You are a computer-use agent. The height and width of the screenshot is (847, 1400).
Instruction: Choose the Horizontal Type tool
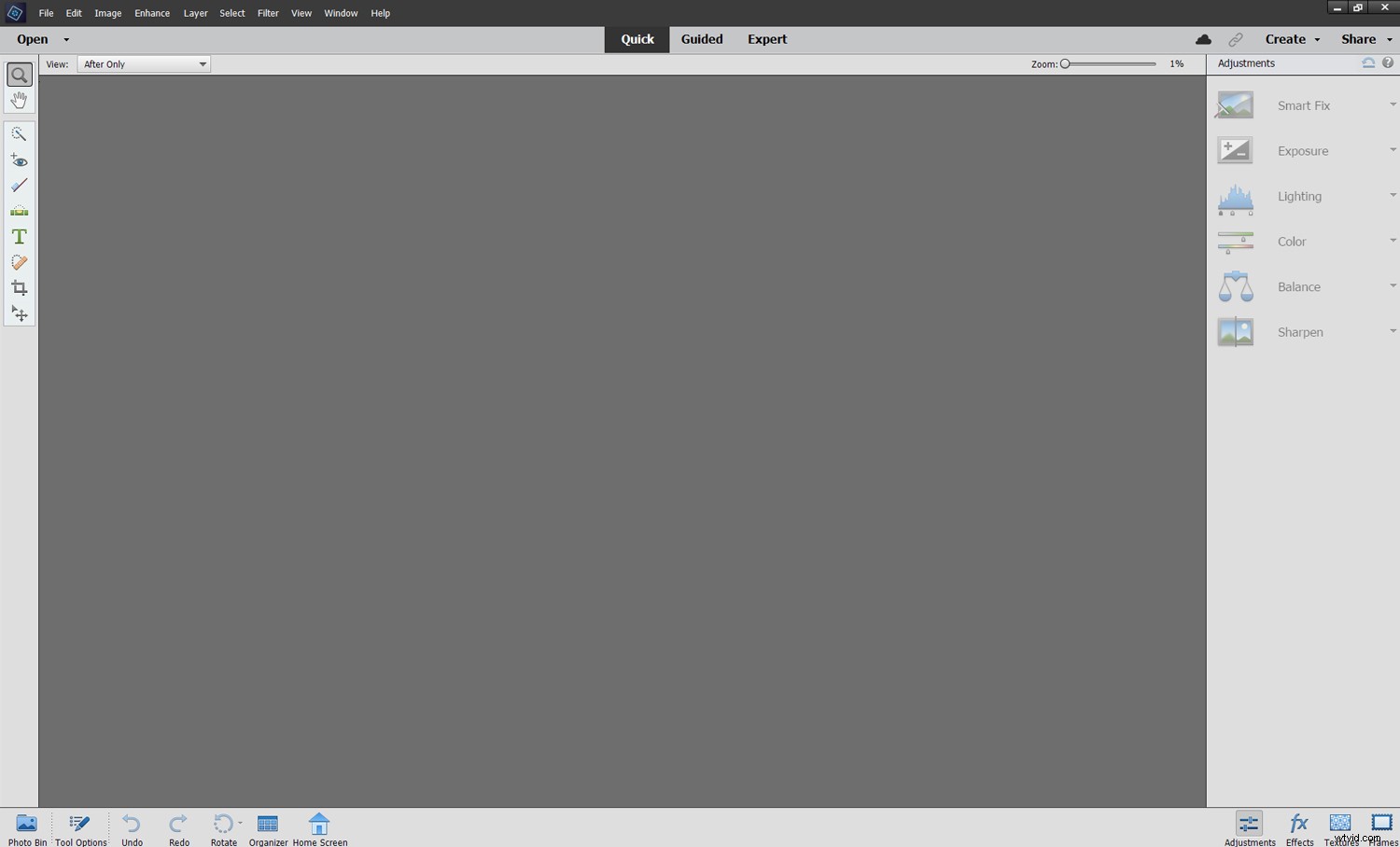19,236
